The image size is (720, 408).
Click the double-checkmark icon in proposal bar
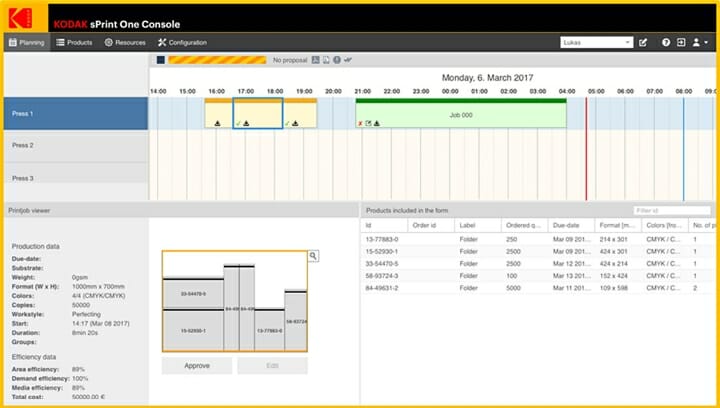348,60
